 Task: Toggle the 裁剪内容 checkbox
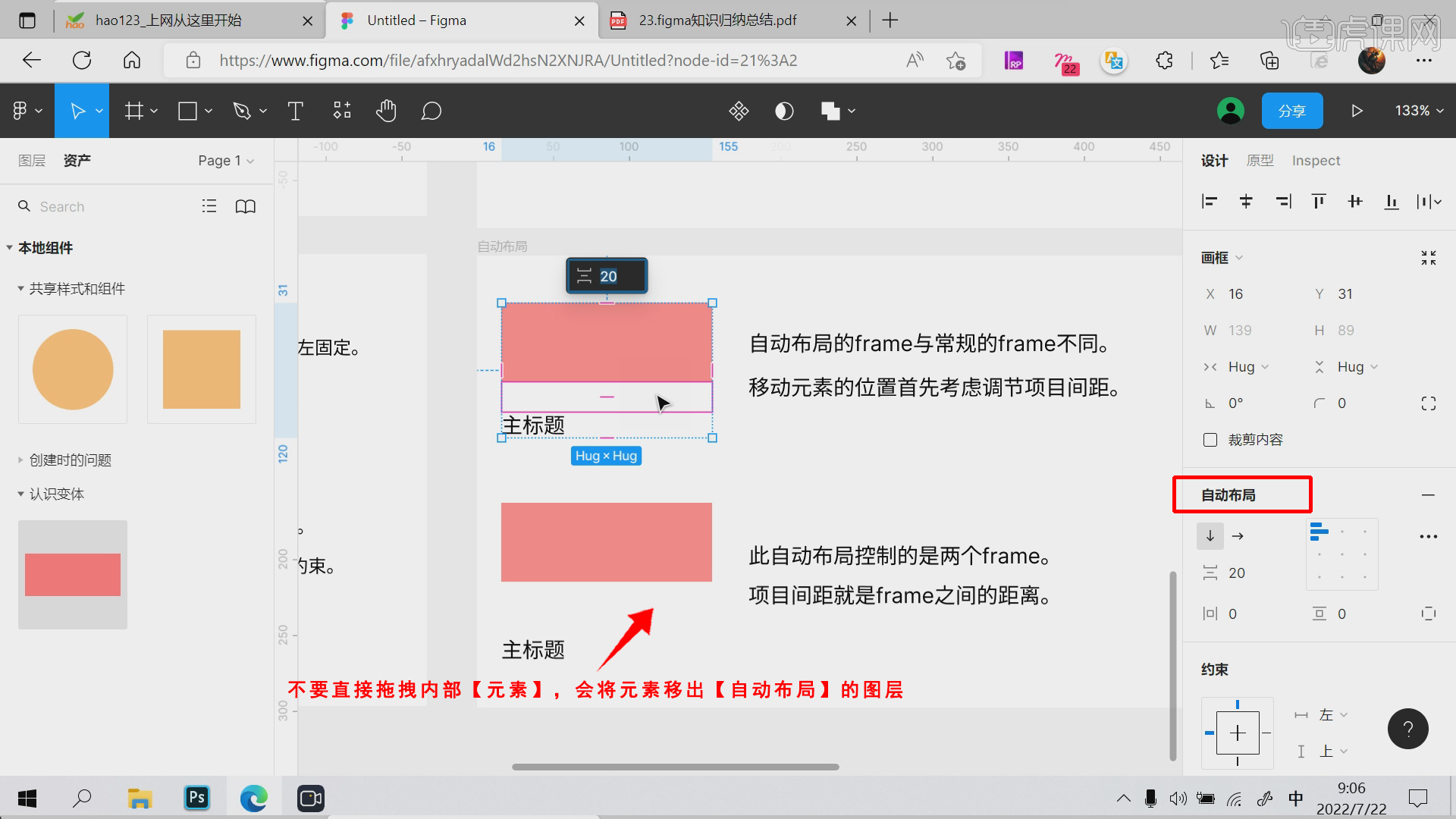click(x=1209, y=439)
